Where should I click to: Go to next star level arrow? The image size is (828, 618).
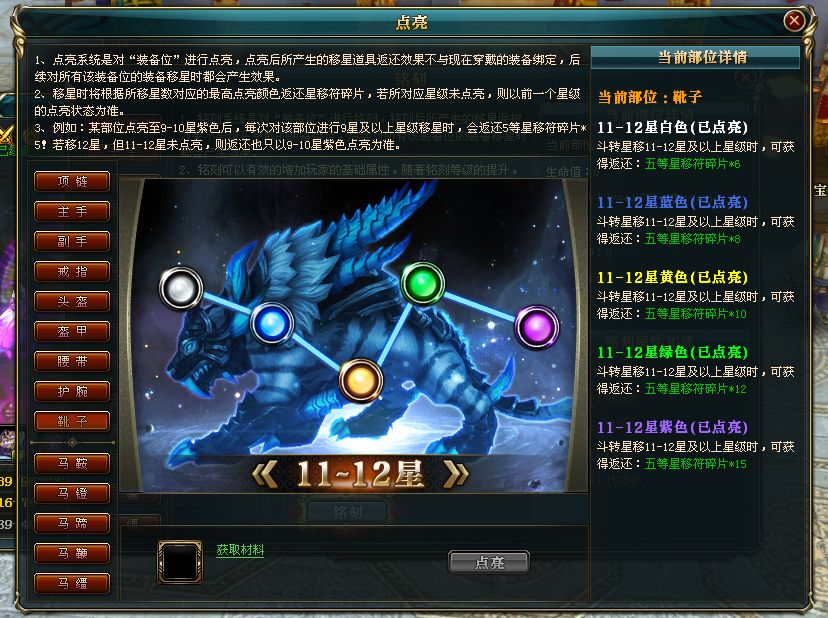pyautogui.click(x=456, y=474)
